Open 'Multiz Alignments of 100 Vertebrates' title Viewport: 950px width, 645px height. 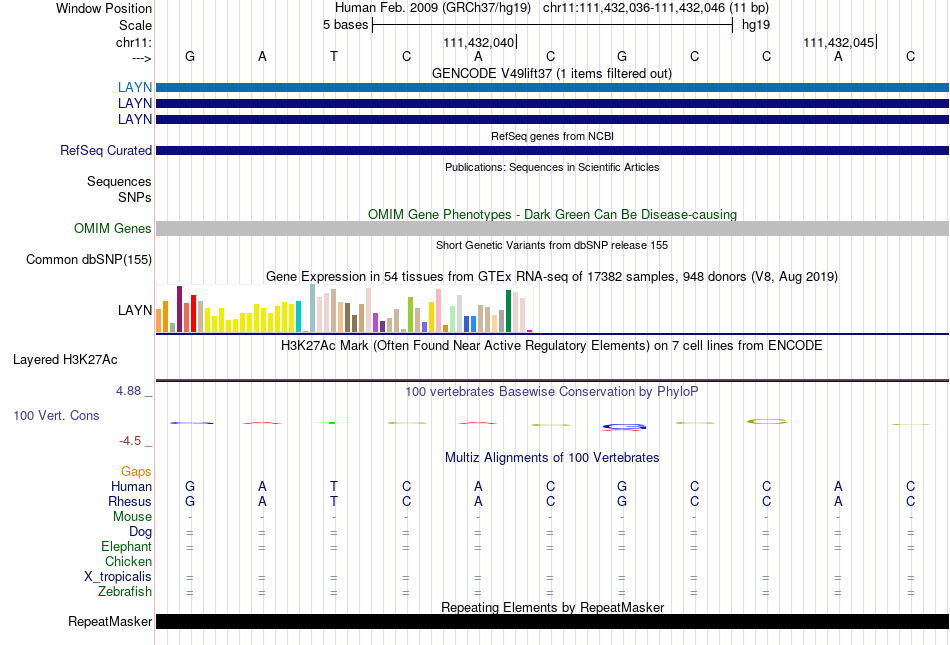click(x=552, y=458)
